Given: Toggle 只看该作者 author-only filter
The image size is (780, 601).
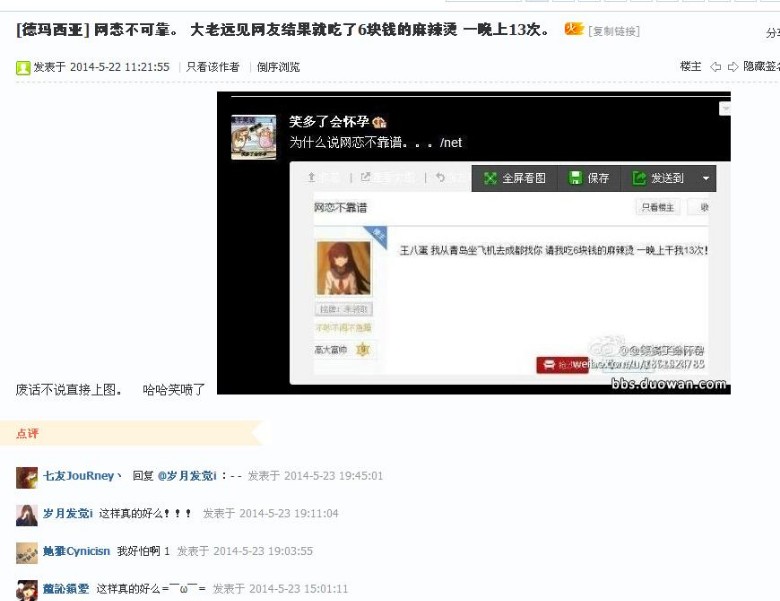Looking at the screenshot, I should coord(213,67).
